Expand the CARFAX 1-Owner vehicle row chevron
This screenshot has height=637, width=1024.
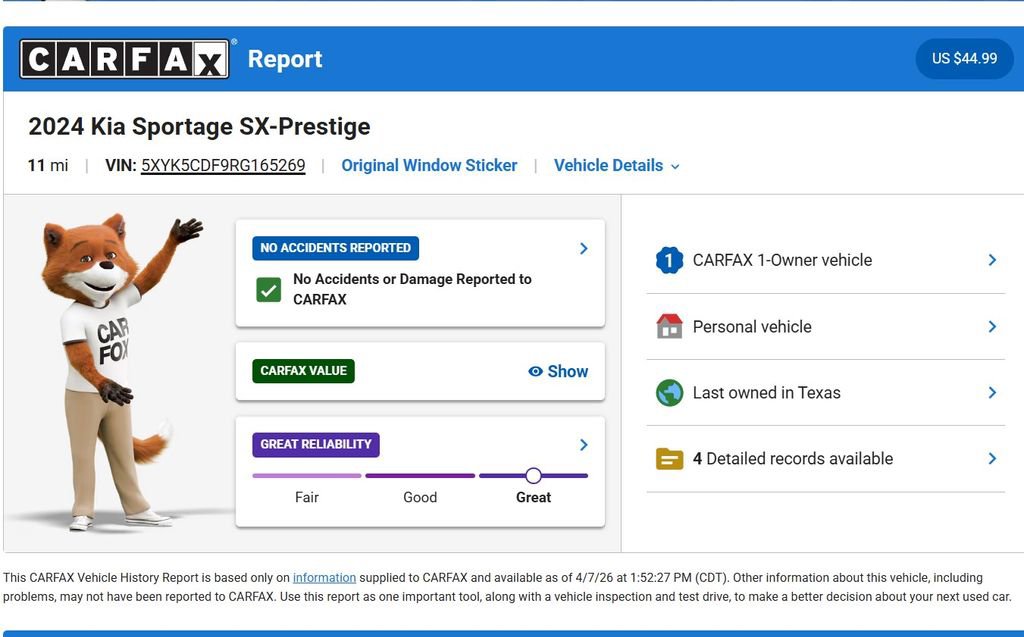992,260
